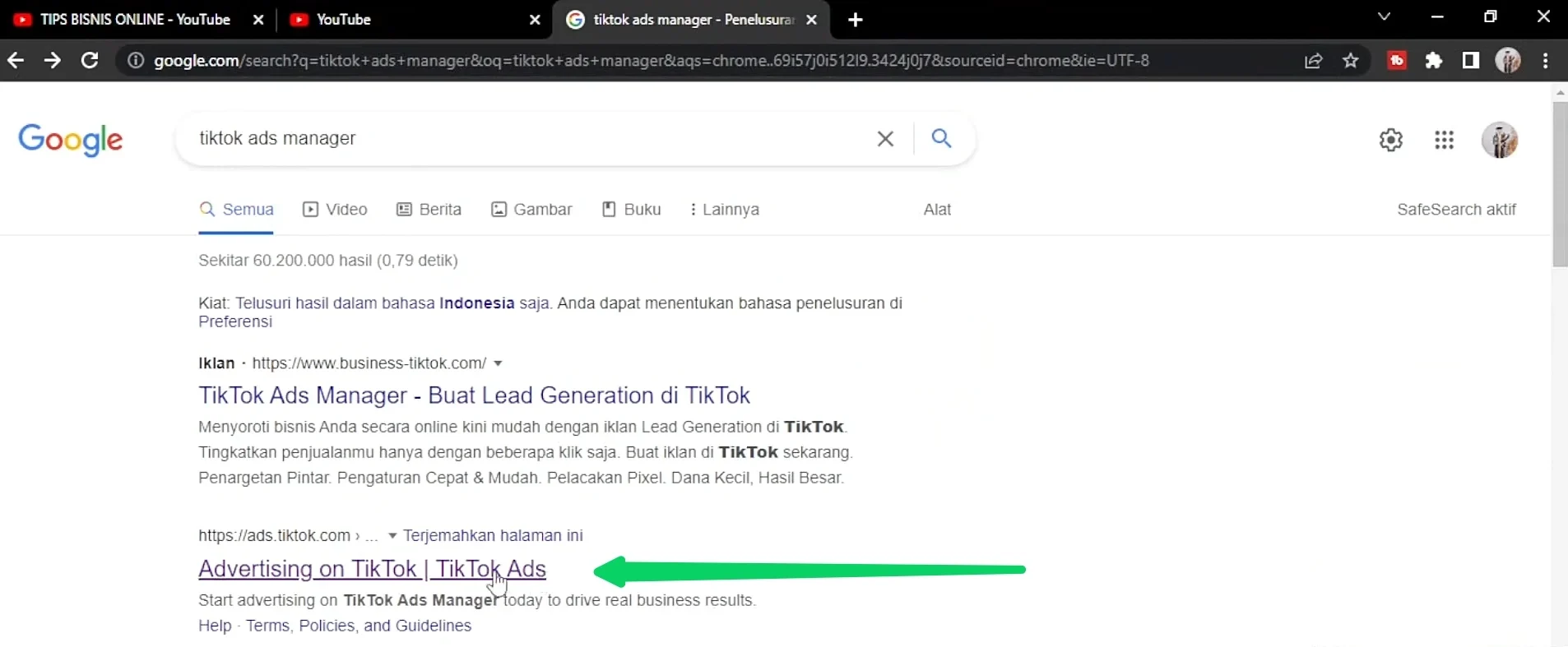Switch to Gambar results

pos(531,210)
